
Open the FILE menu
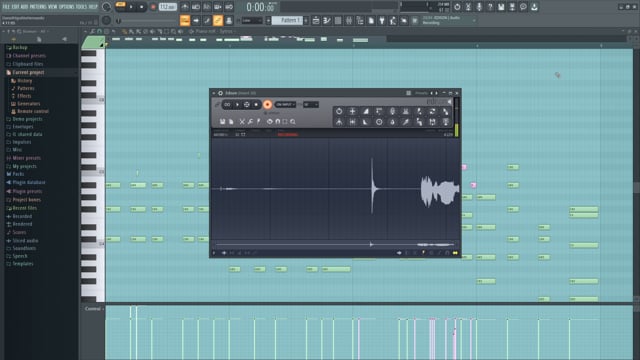6,7
